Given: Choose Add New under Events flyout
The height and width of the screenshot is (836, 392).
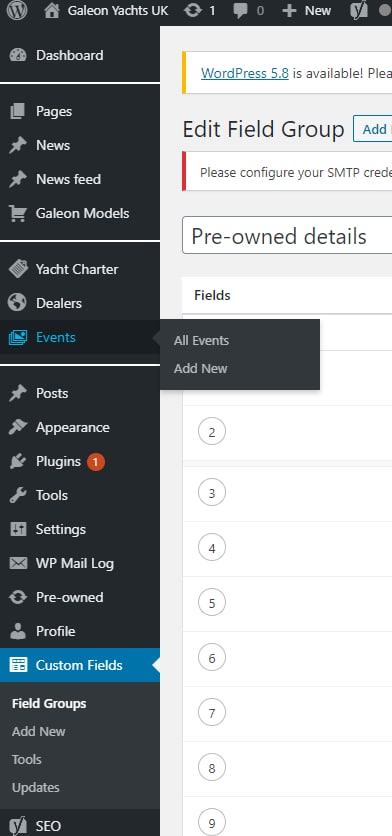Looking at the screenshot, I should pyautogui.click(x=201, y=368).
